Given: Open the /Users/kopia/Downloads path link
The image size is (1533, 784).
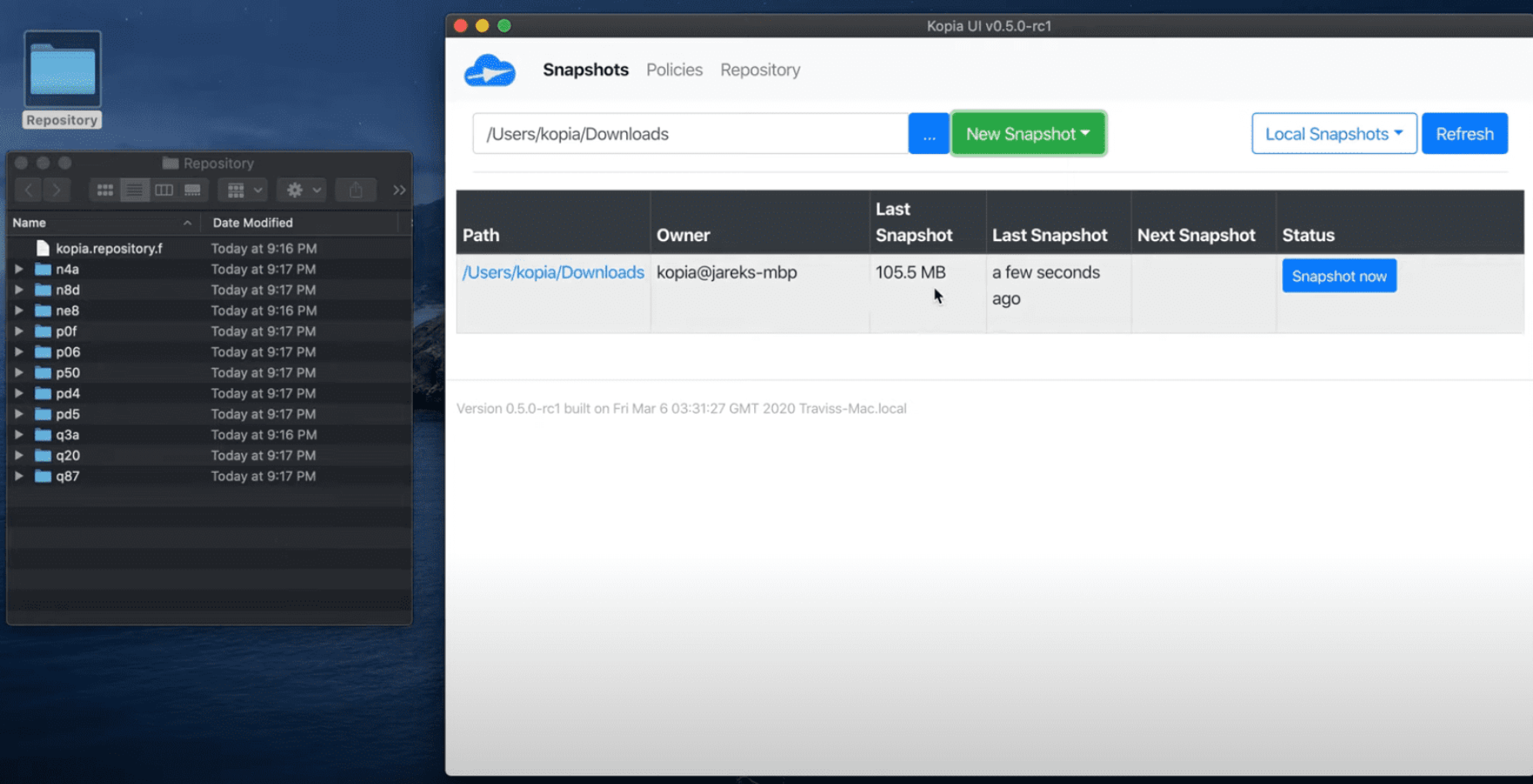Looking at the screenshot, I should coord(553,272).
